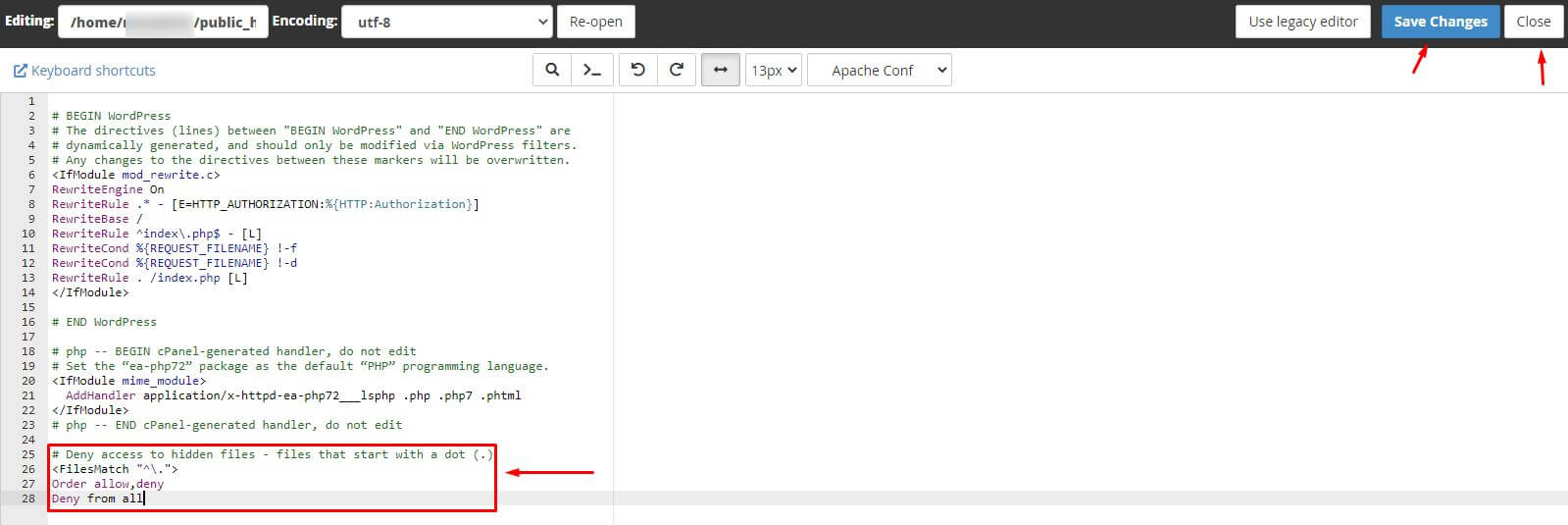Click the "<IfModule mime_module>" line

click(129, 381)
